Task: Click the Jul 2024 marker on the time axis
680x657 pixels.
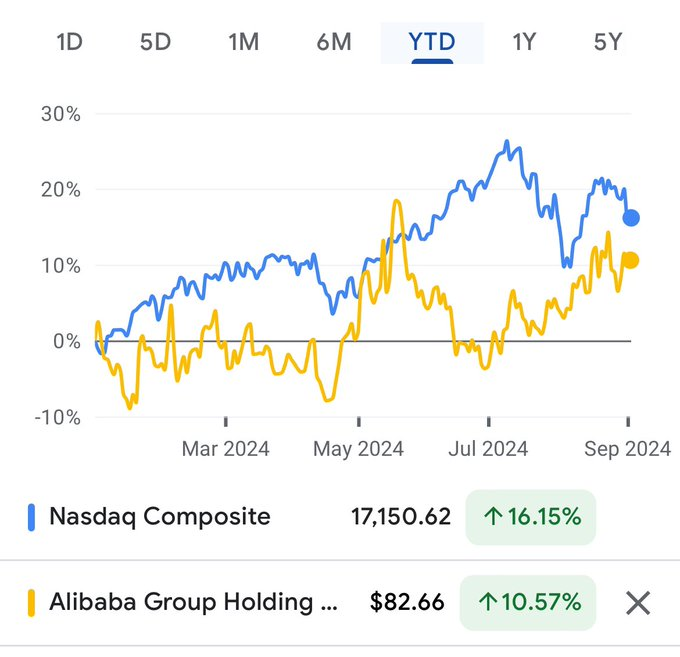Action: pyautogui.click(x=491, y=449)
